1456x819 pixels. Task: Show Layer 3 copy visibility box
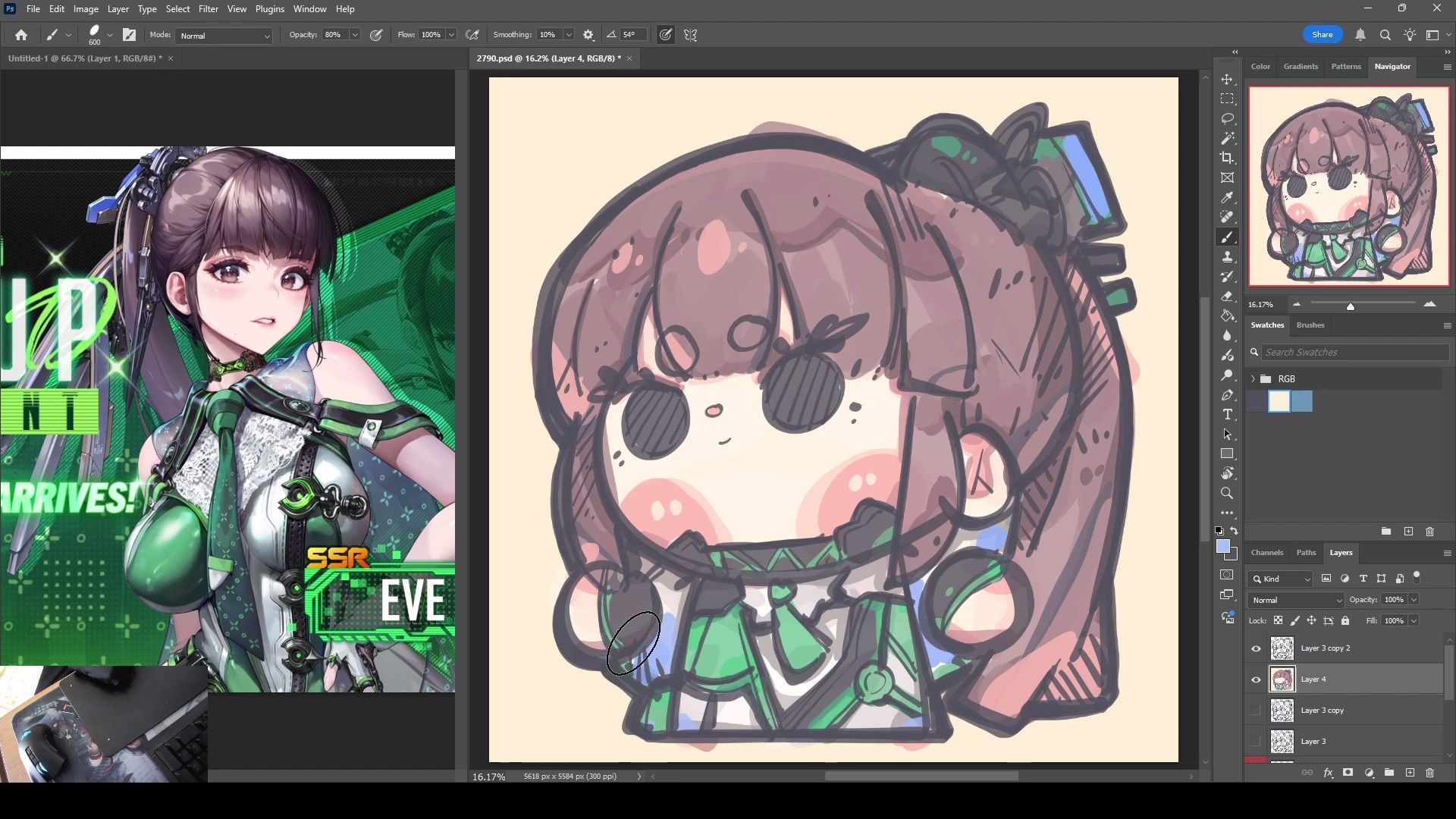pos(1256,711)
